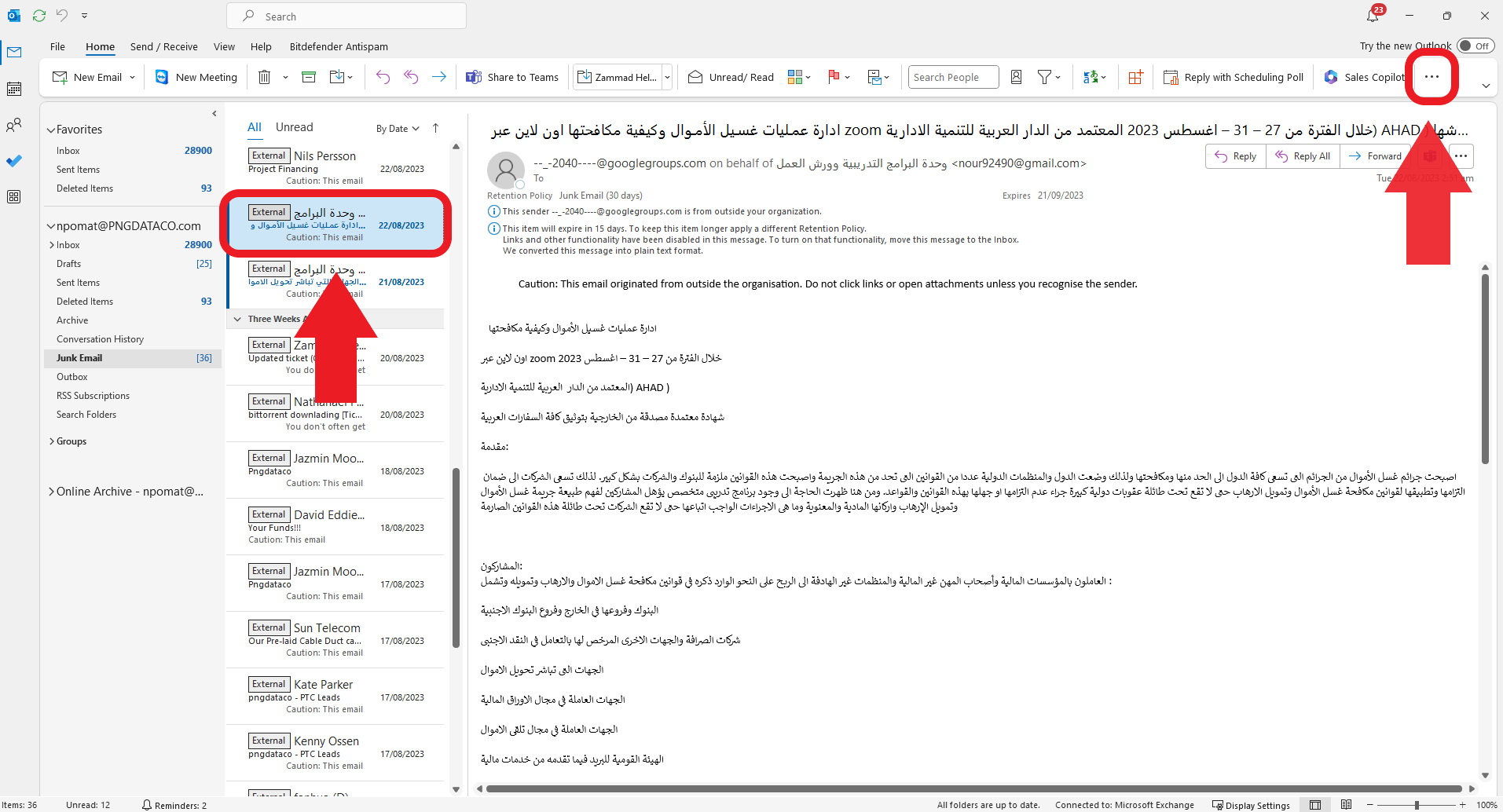The image size is (1503, 812).
Task: Click the Search People input field
Action: point(954,77)
